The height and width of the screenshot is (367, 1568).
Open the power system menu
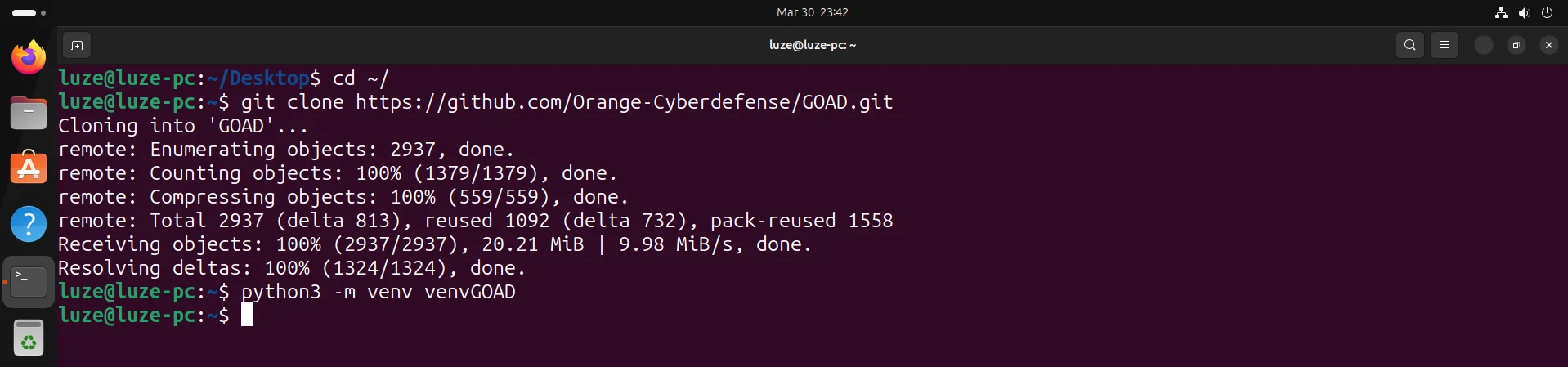(1547, 12)
